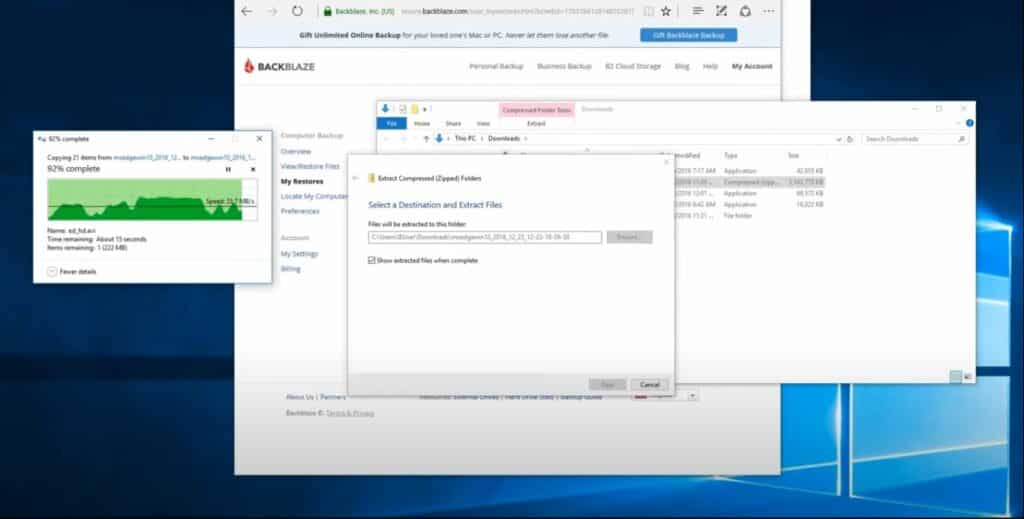Open the Preferences sidebar link

(x=300, y=212)
